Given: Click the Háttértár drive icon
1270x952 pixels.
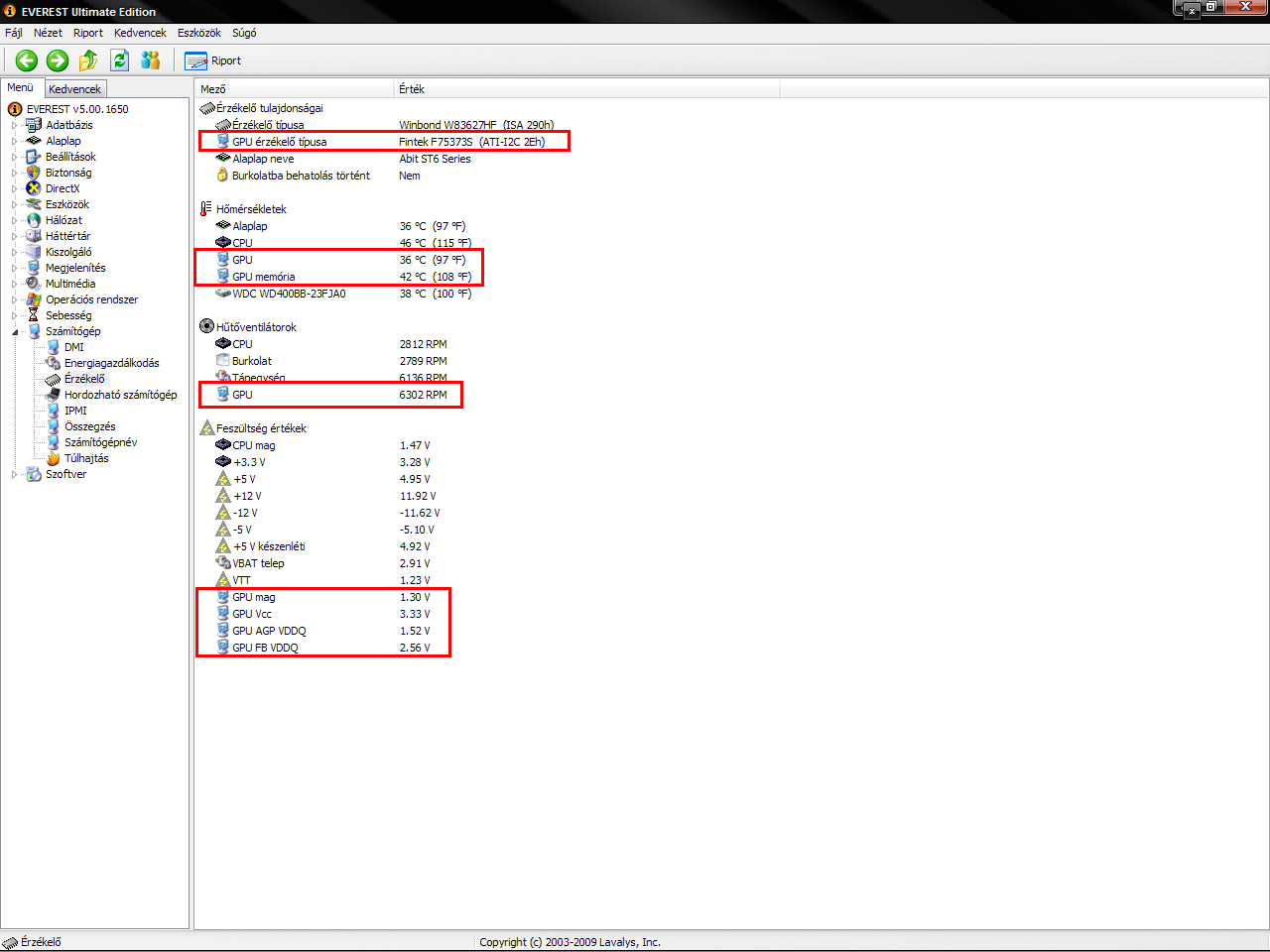Looking at the screenshot, I should pyautogui.click(x=34, y=236).
